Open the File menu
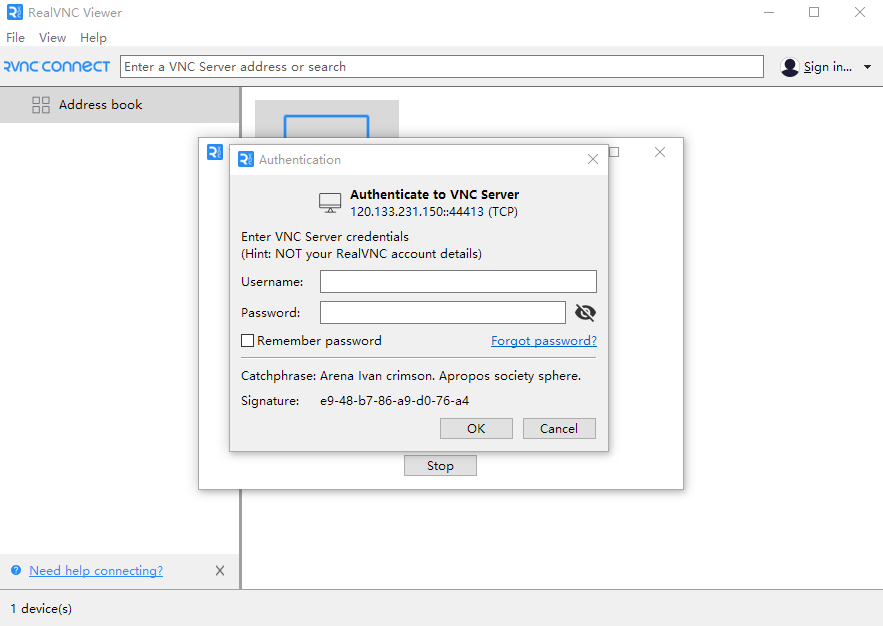Viewport: 883px width, 626px height. point(15,38)
